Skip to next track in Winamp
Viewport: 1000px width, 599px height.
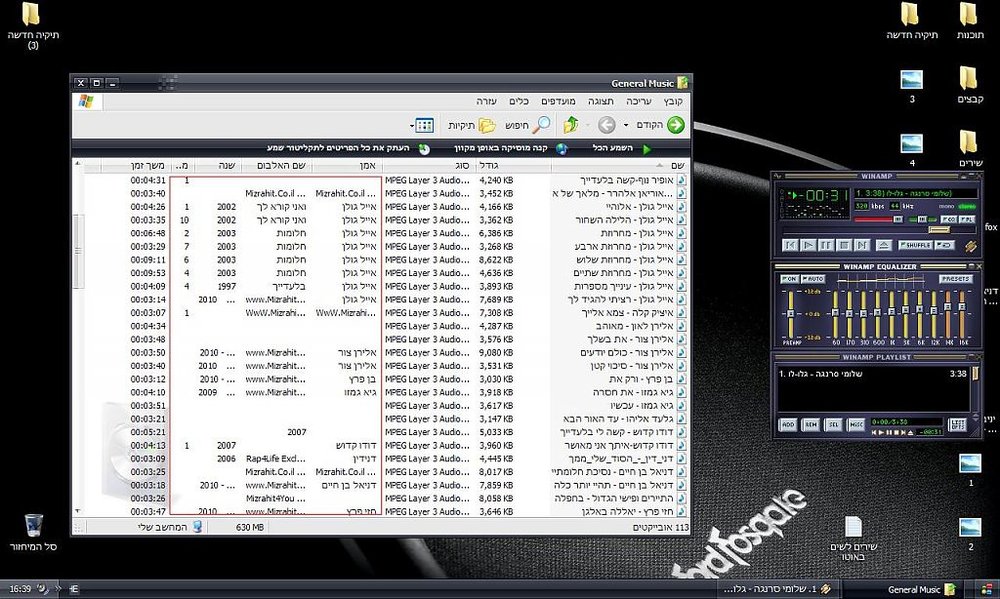(862, 245)
